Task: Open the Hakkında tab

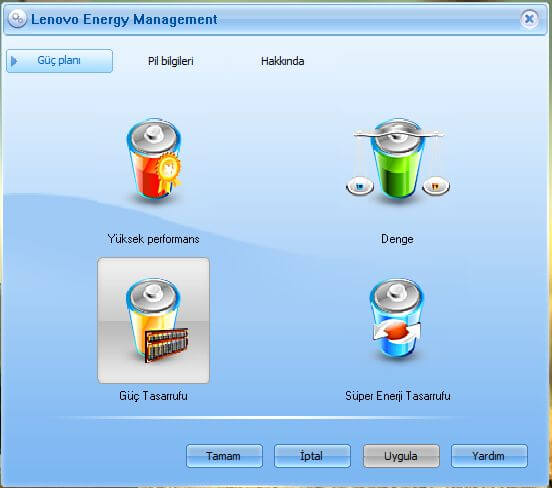Action: [282, 61]
